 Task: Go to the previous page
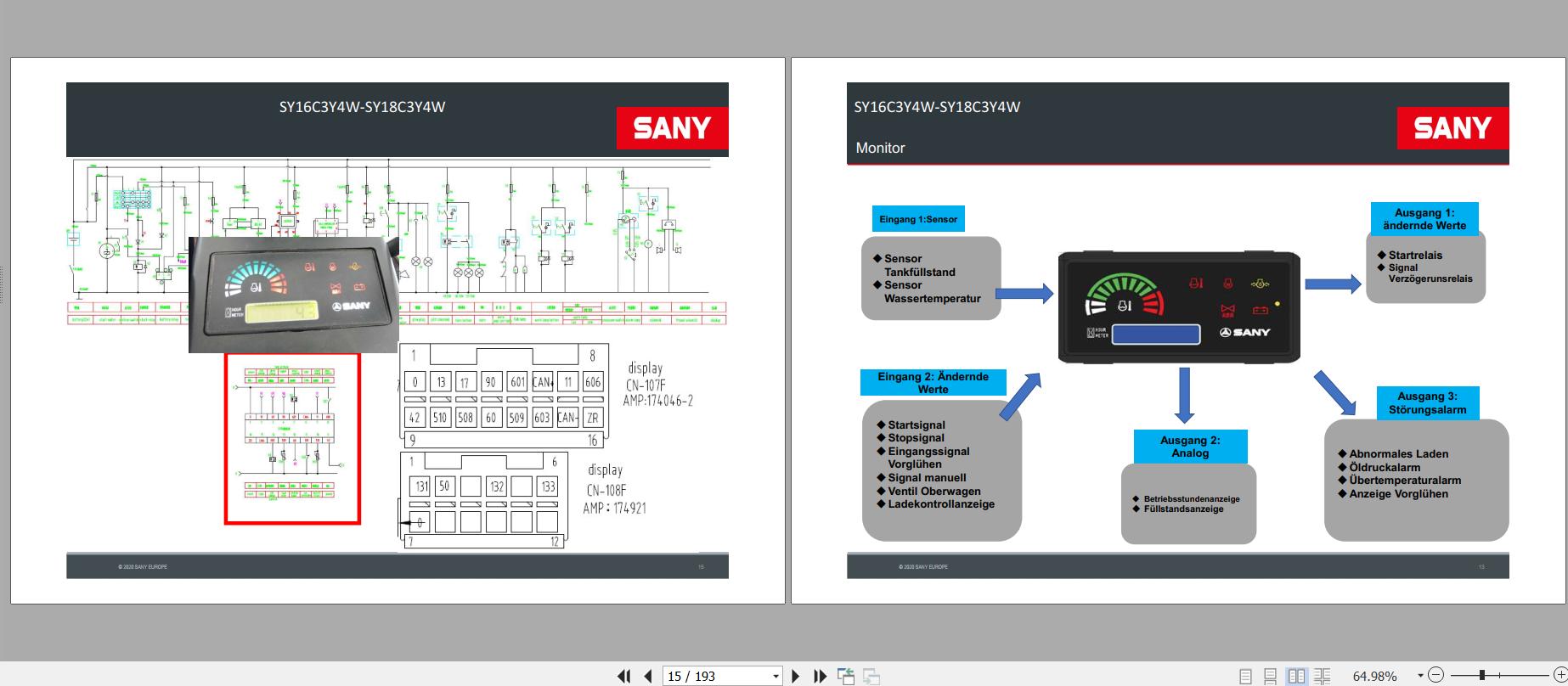pos(648,676)
